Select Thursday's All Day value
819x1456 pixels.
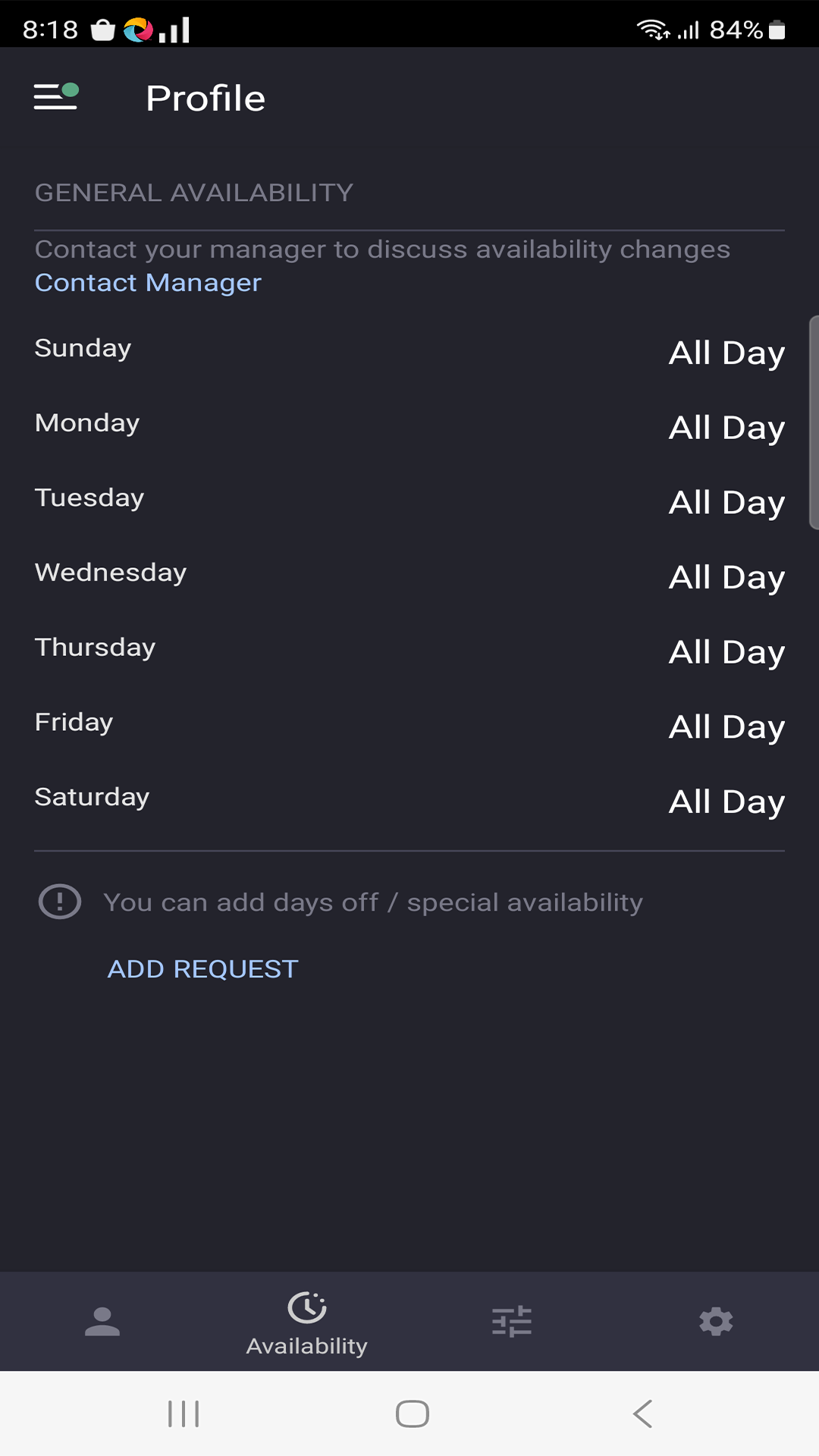[726, 653]
